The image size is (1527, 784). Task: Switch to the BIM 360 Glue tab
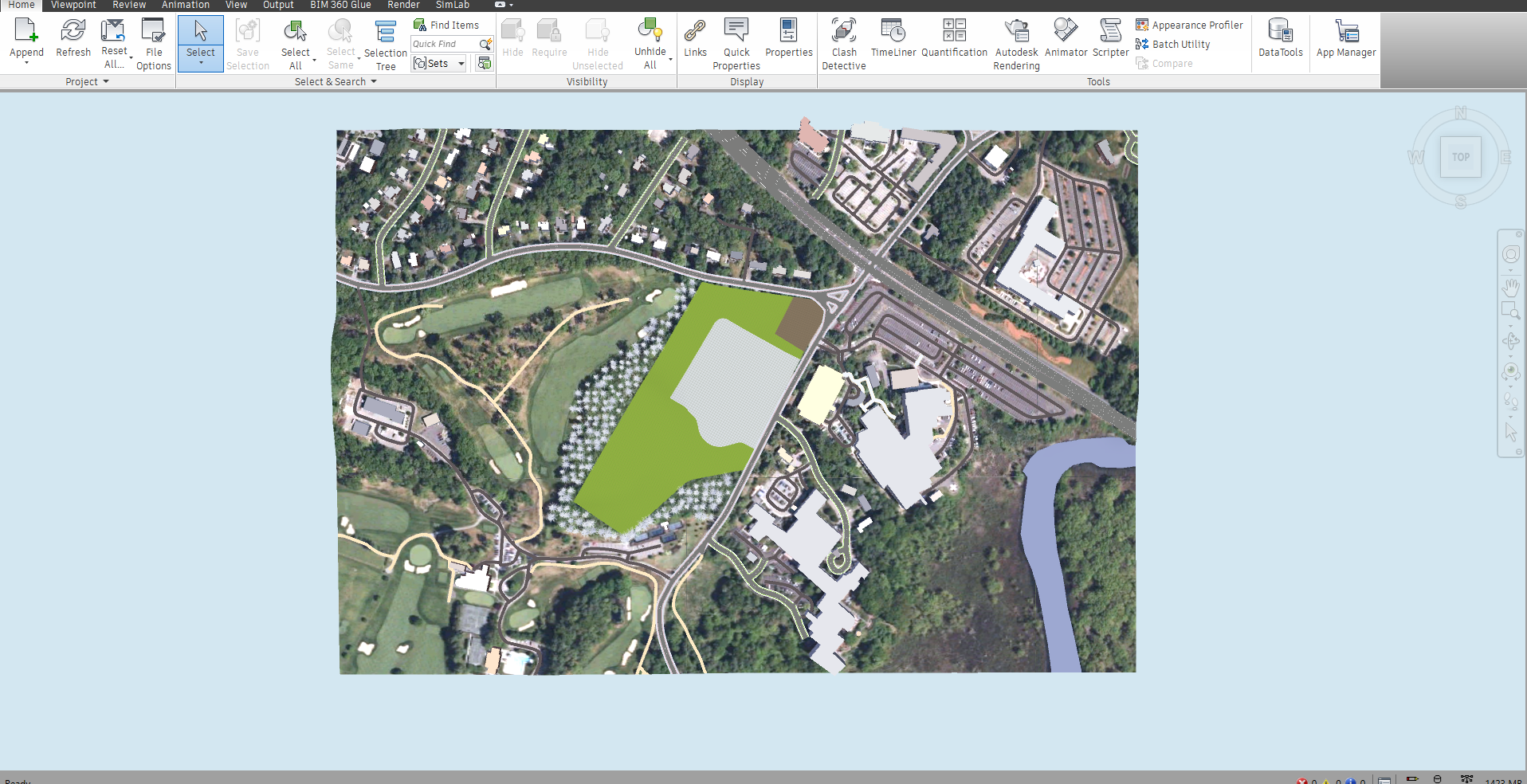click(340, 5)
